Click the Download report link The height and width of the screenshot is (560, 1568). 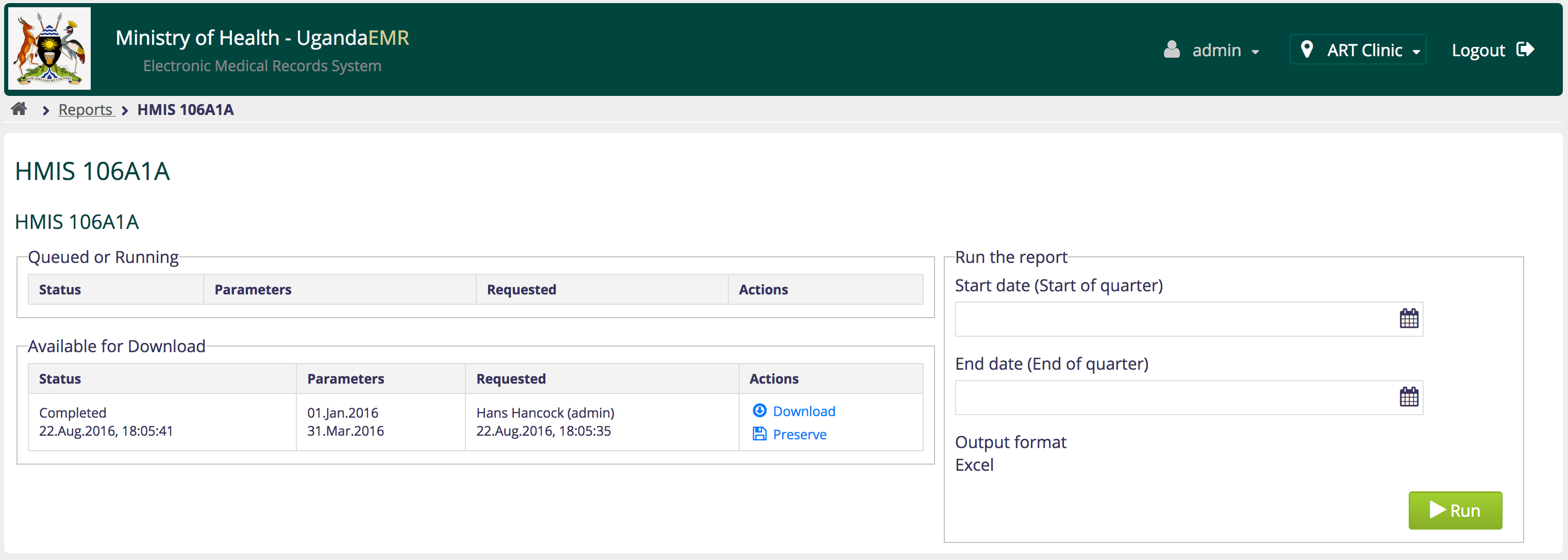click(x=804, y=411)
